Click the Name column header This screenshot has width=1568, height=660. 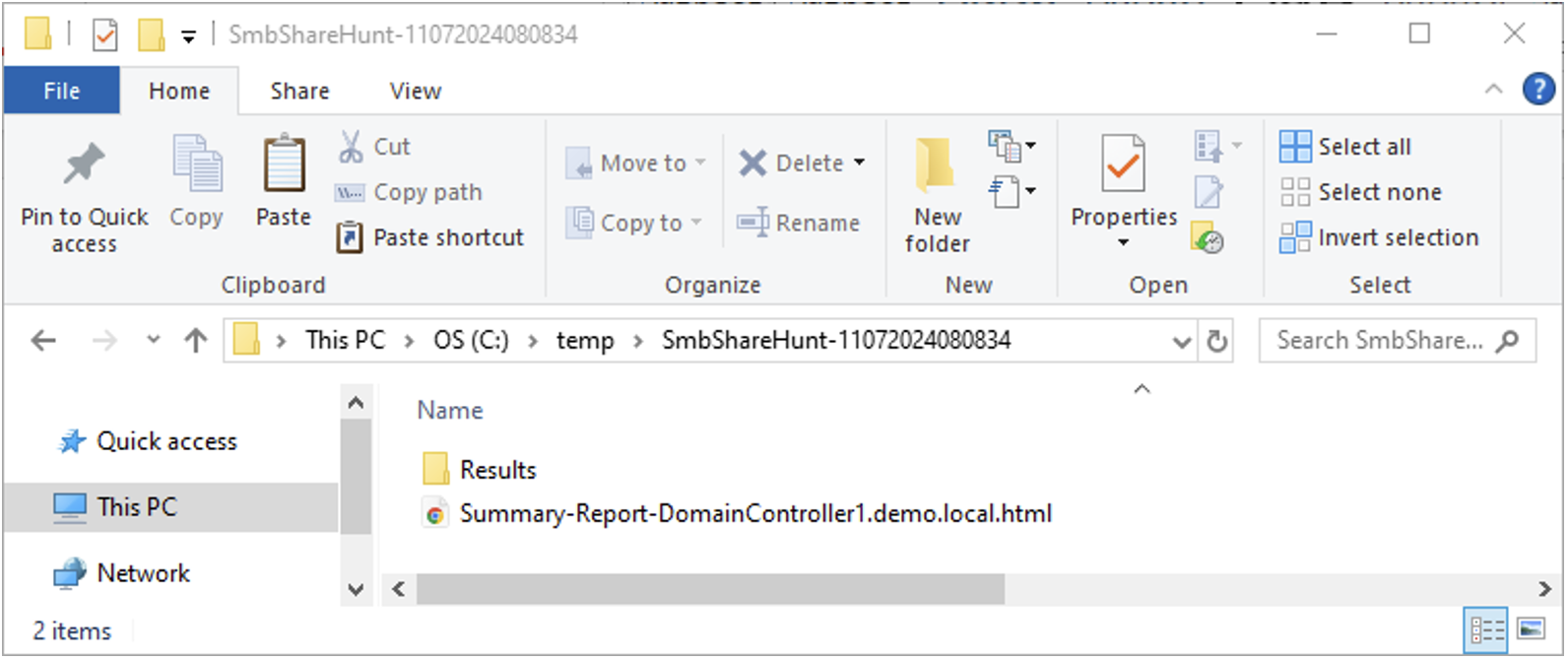tap(450, 410)
